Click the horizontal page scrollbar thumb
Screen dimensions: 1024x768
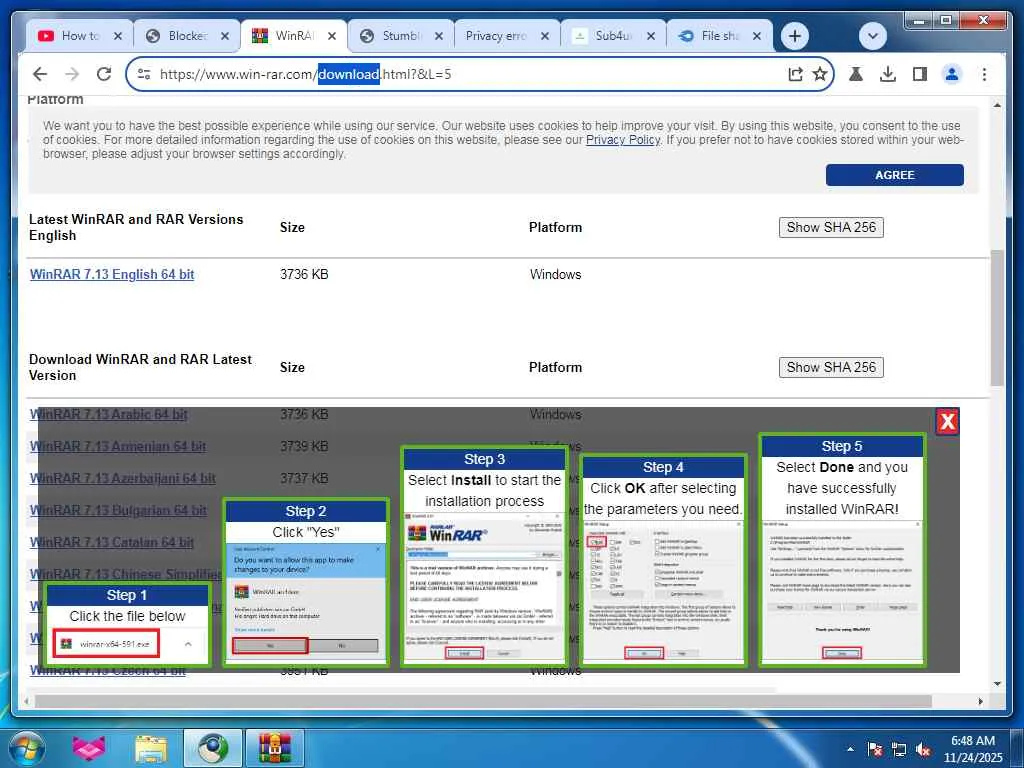tap(483, 701)
